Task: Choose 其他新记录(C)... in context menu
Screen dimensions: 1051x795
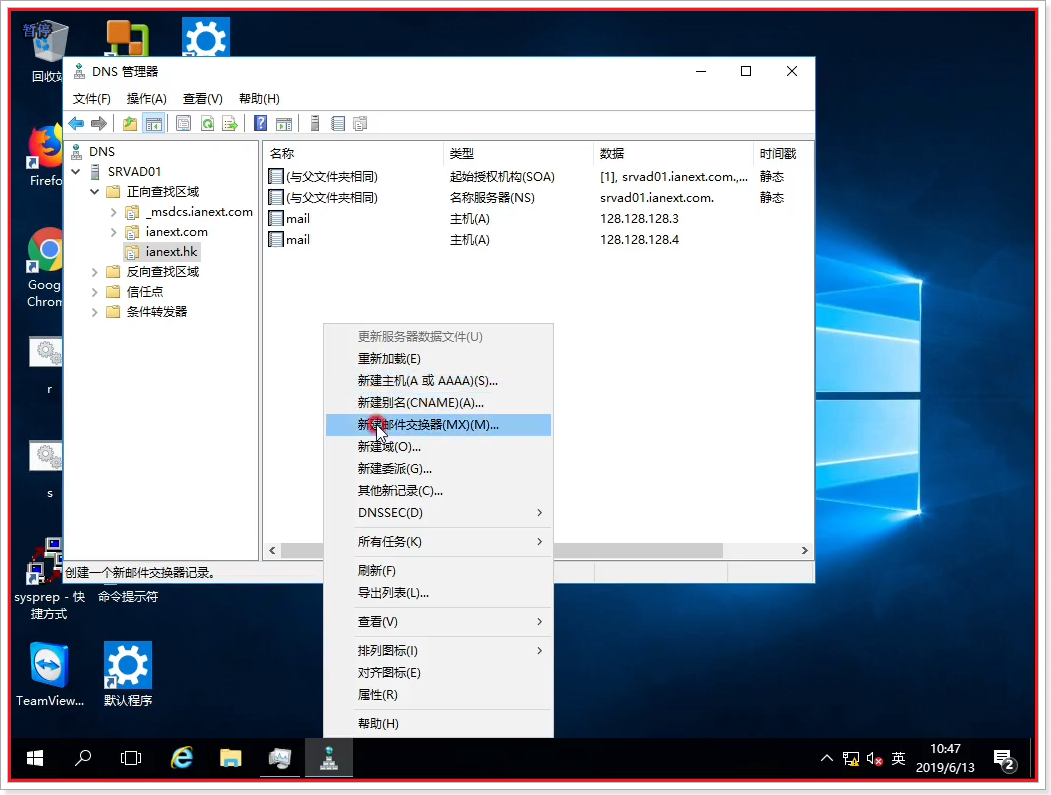Action: click(438, 491)
